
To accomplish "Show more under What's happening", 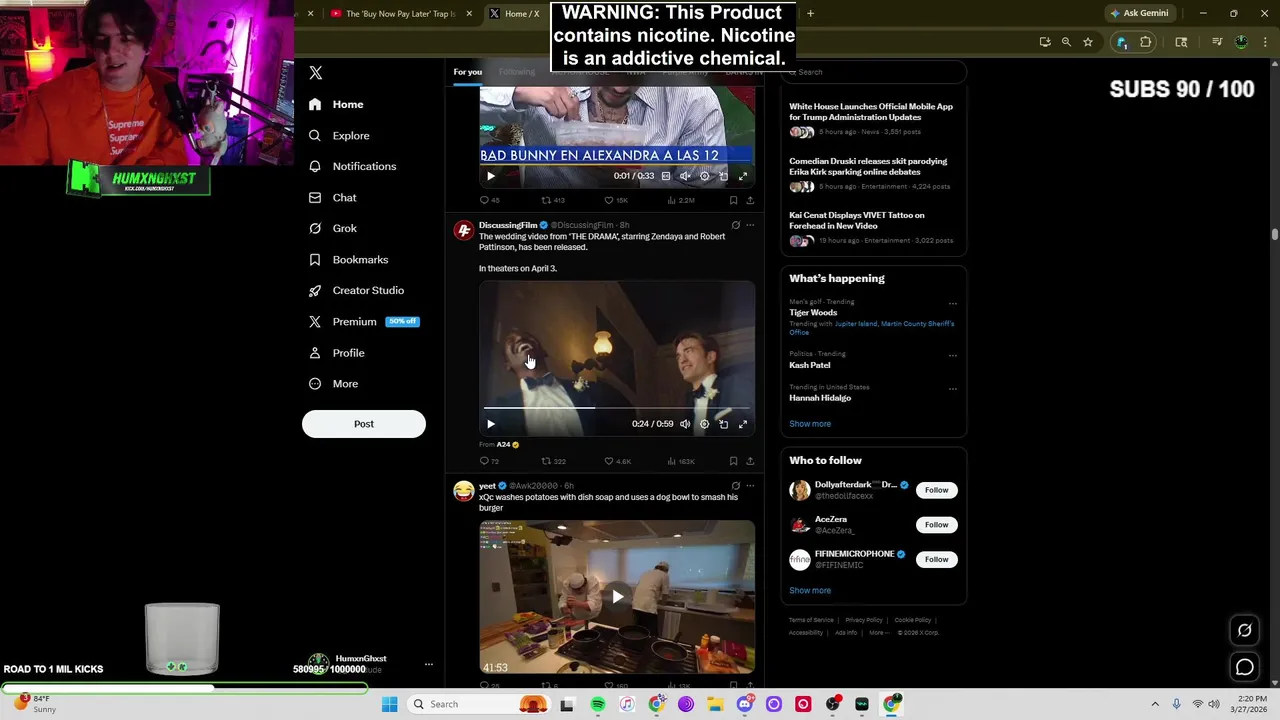I will coord(810,424).
